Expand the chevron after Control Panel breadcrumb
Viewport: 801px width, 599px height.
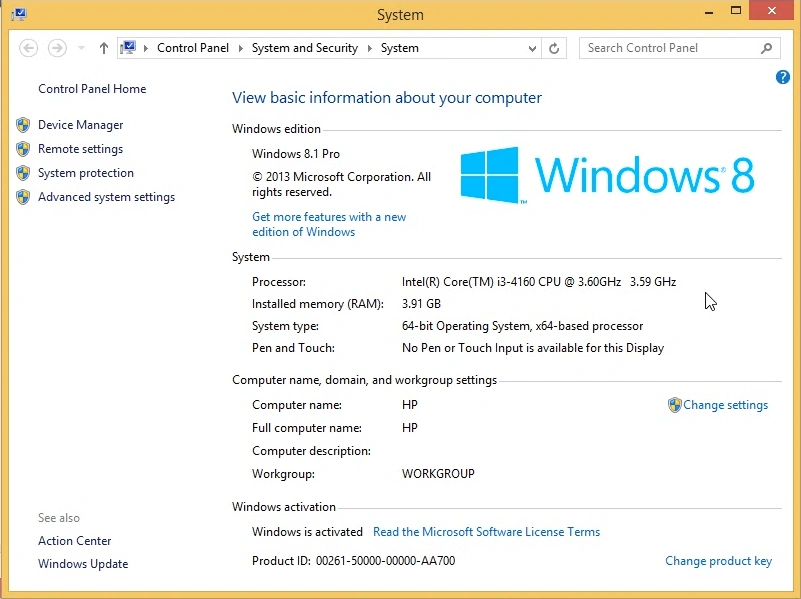click(x=241, y=48)
